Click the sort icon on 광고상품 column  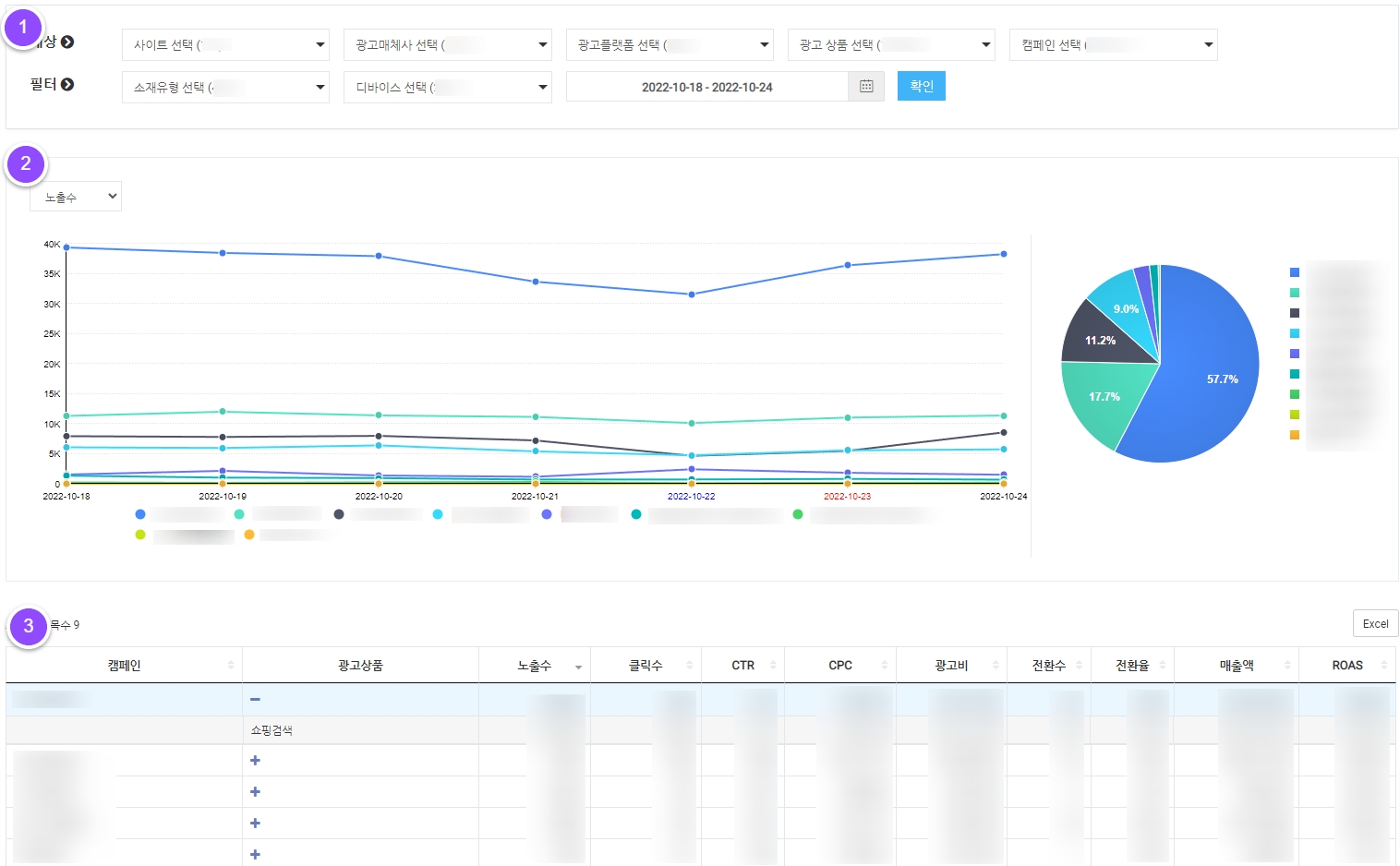(467, 666)
